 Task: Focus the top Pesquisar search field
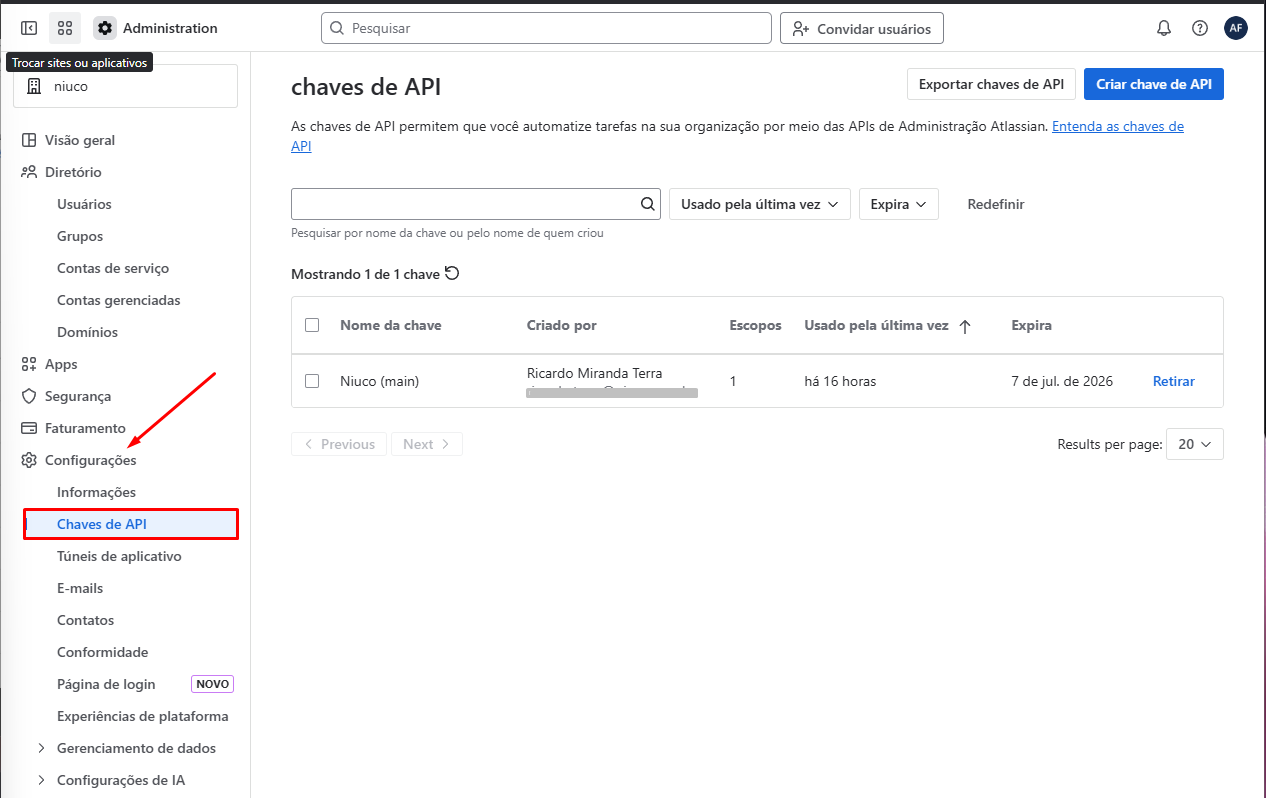(x=546, y=28)
